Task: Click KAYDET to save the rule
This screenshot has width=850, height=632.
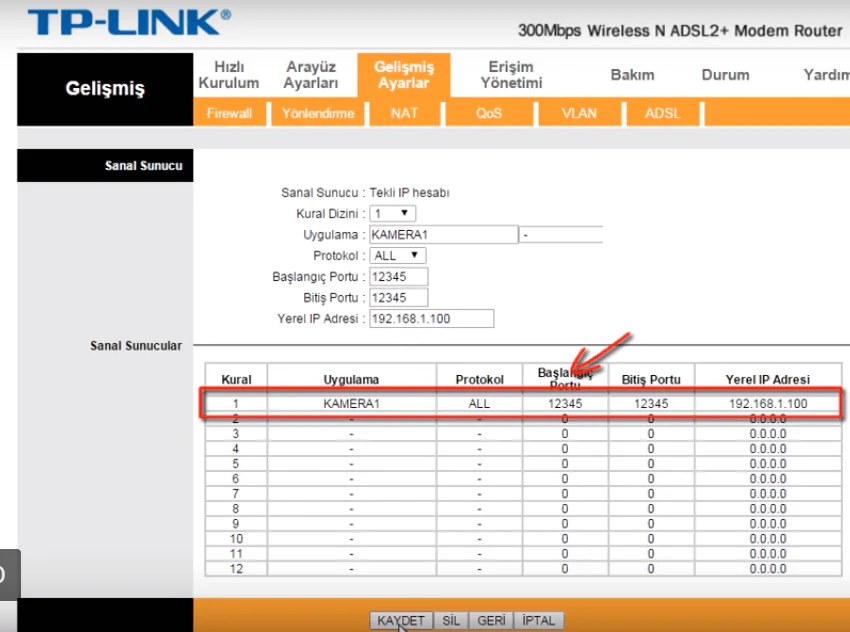Action: pos(400,620)
